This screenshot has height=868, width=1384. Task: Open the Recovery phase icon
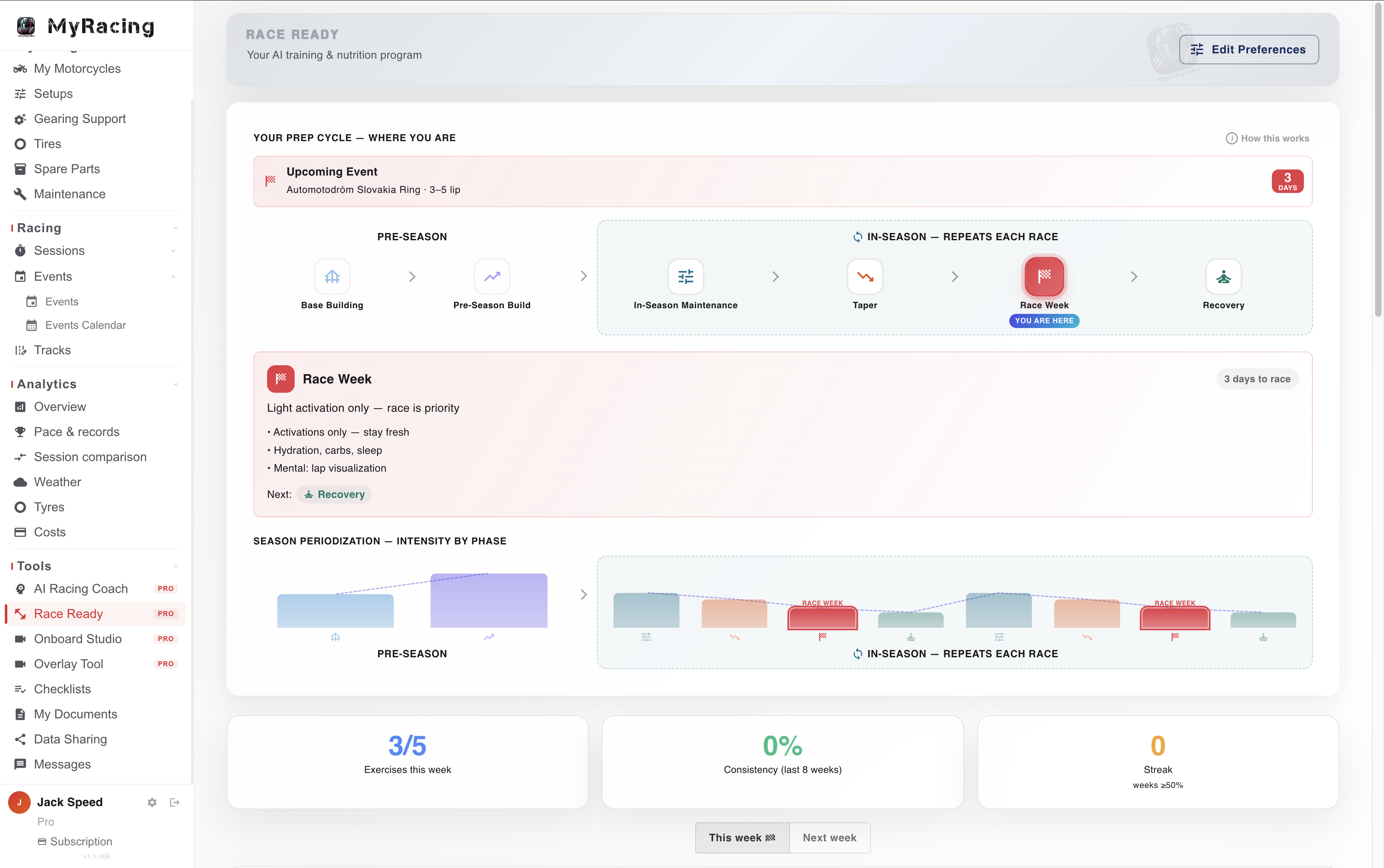[x=1223, y=277]
